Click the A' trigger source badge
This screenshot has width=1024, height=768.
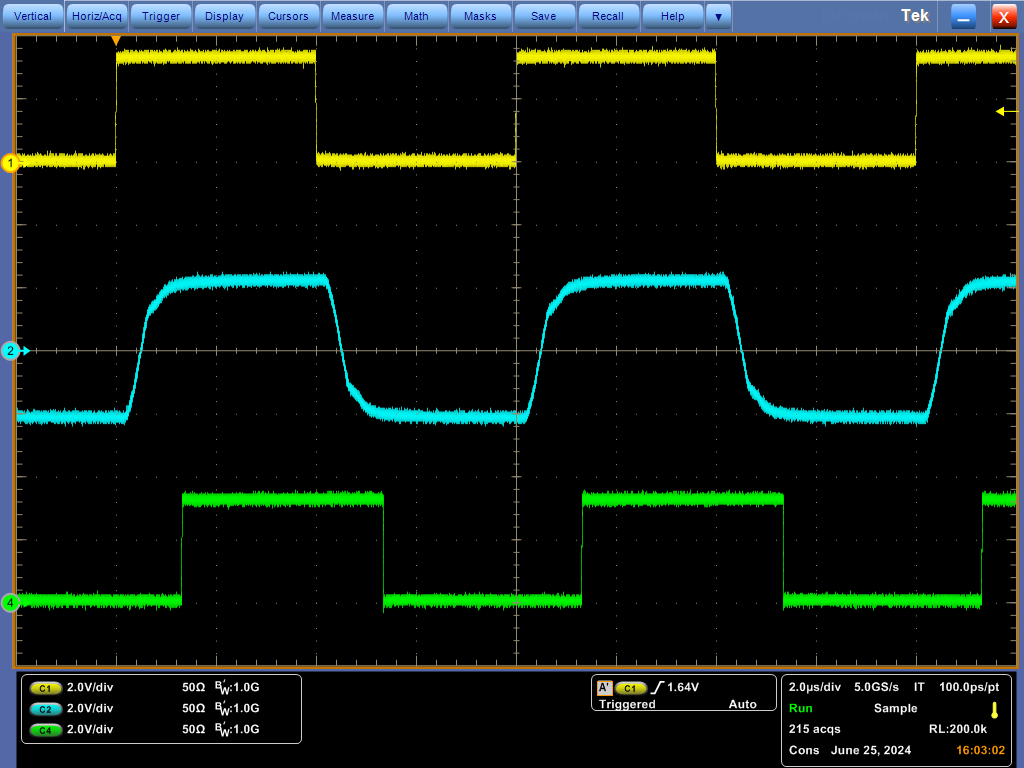(605, 687)
